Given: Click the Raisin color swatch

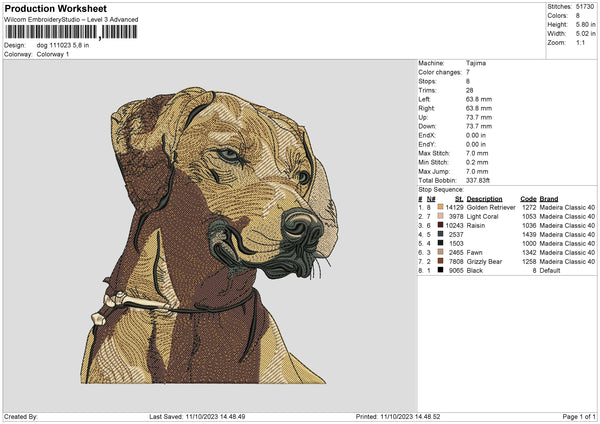Looking at the screenshot, I should [440, 225].
